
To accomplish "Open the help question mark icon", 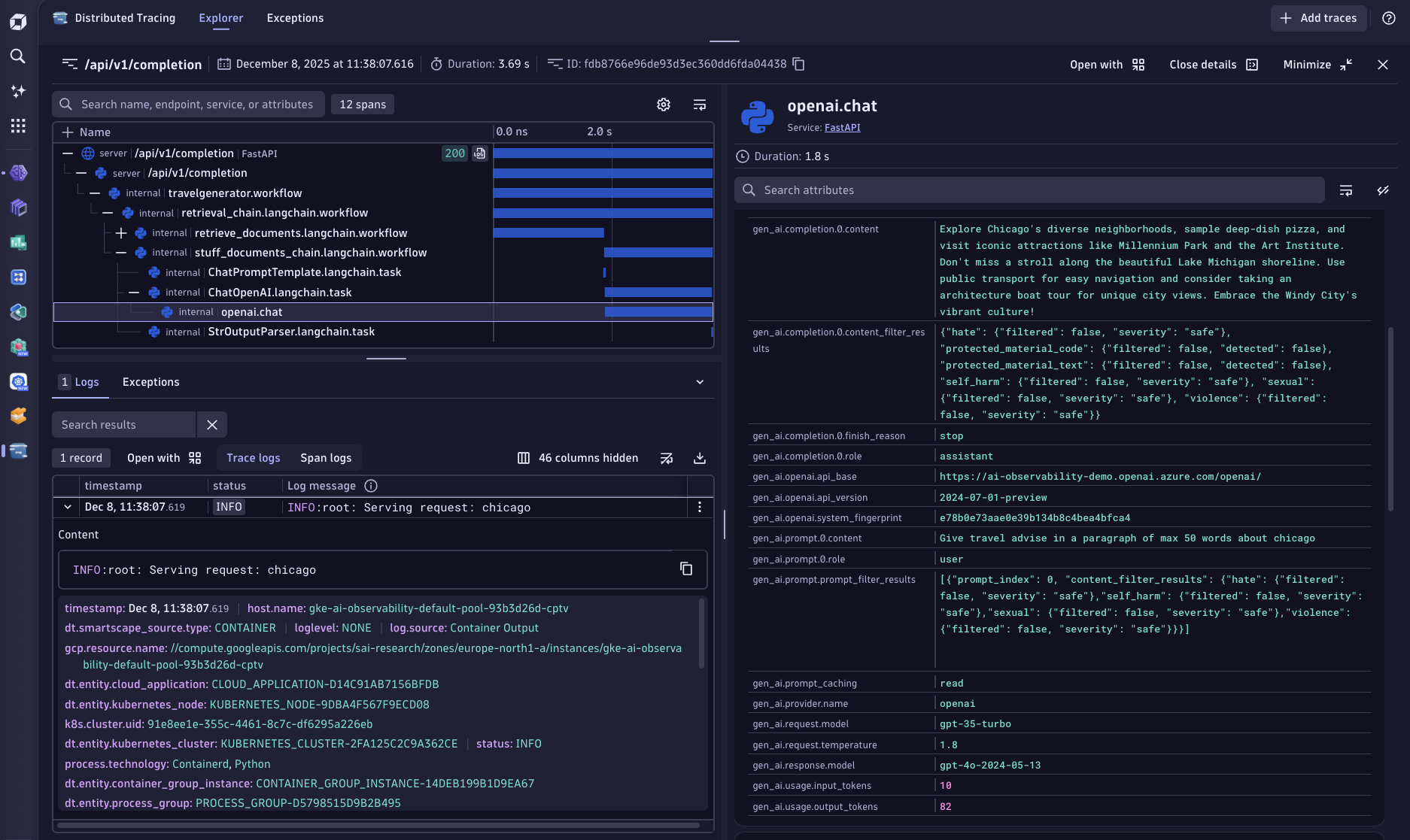I will point(1388,18).
